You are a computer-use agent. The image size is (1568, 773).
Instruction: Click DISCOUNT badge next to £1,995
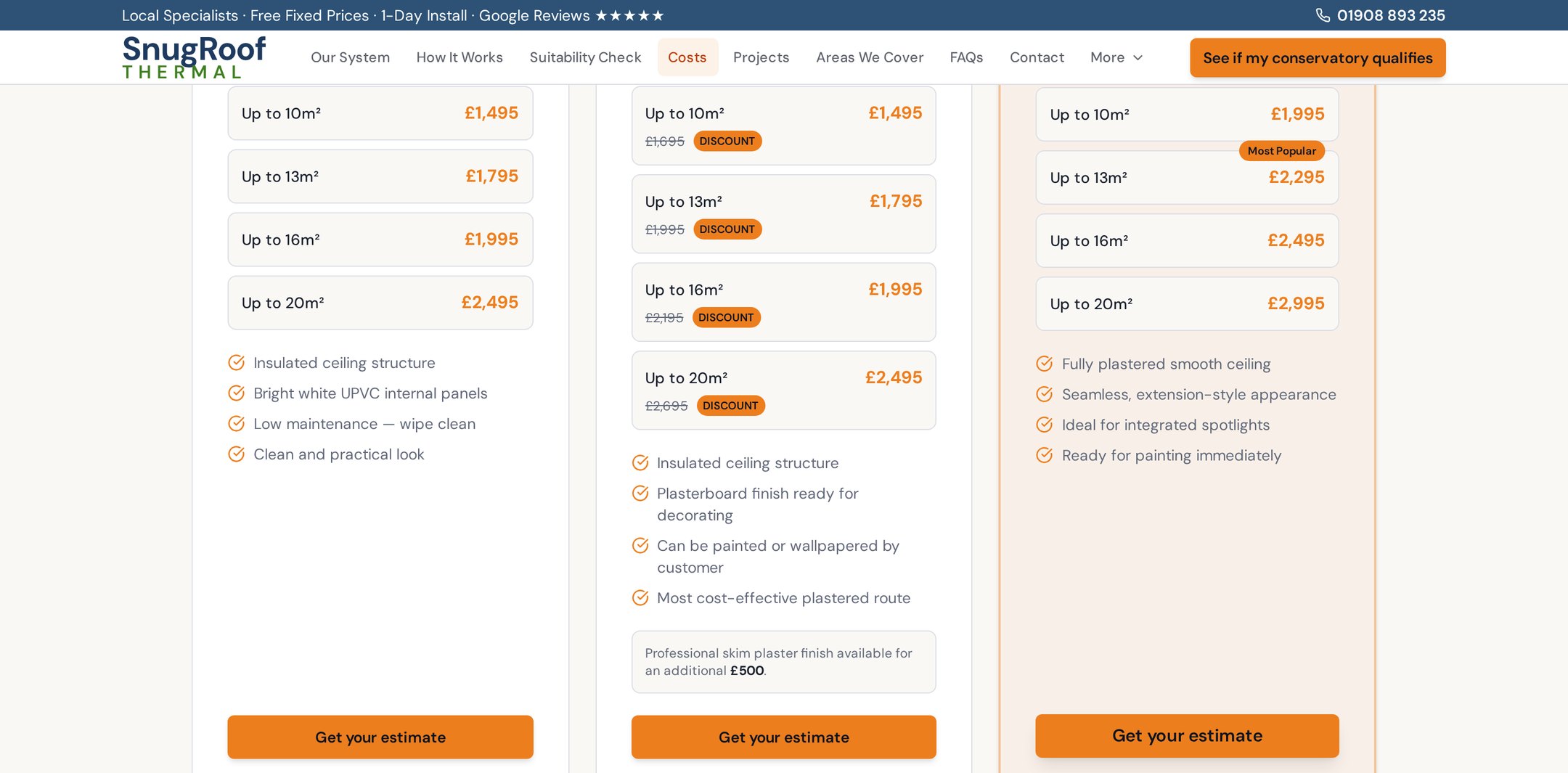(x=727, y=229)
